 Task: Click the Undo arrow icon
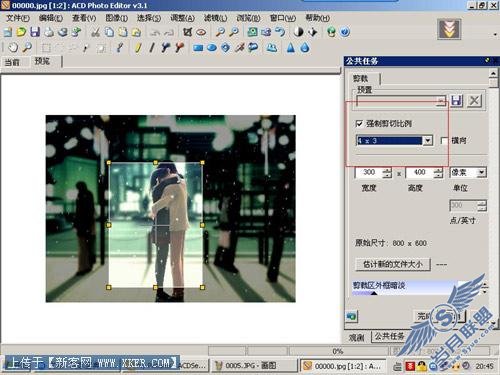tap(155, 33)
